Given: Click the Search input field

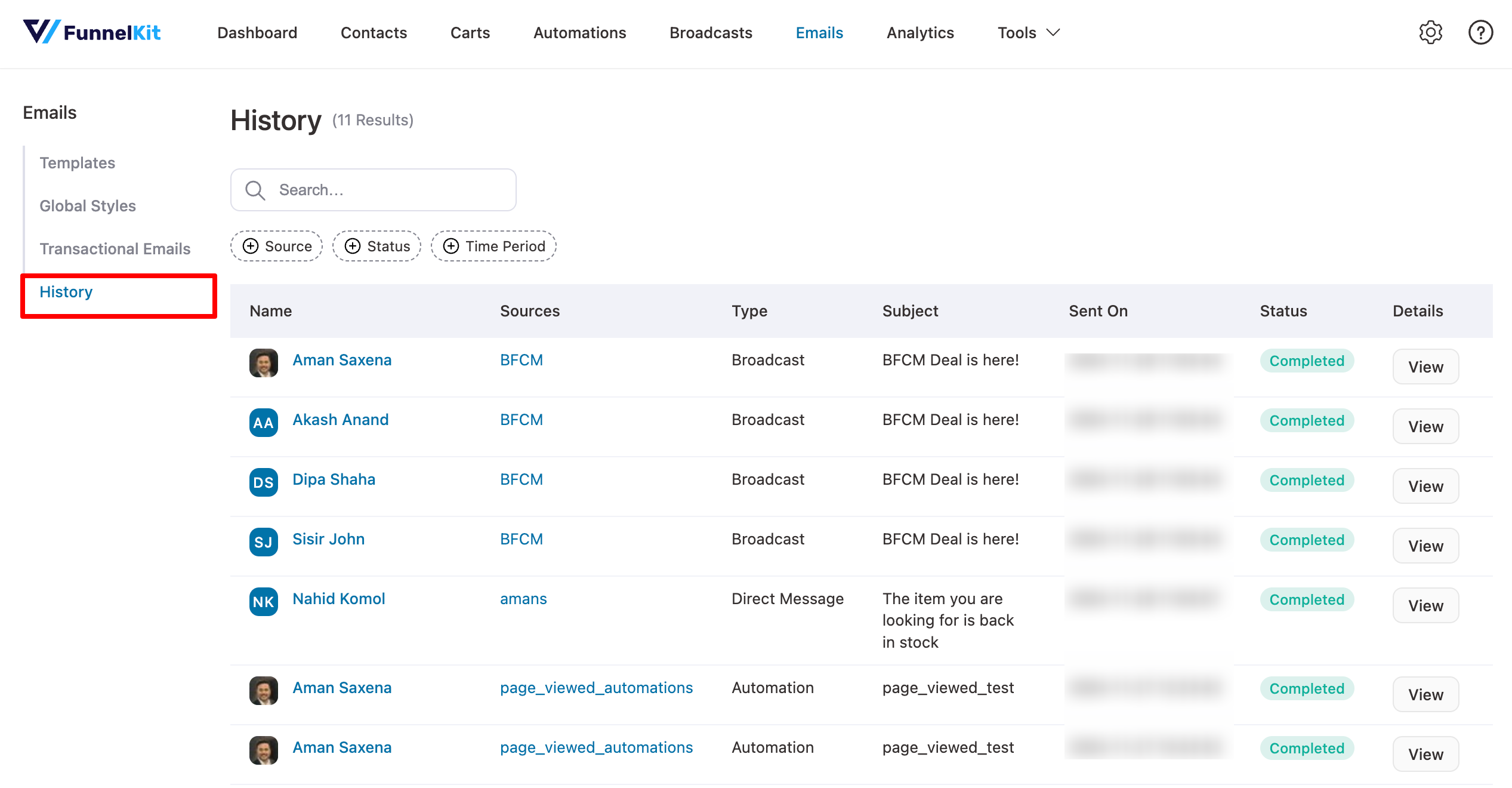Looking at the screenshot, I should (374, 190).
